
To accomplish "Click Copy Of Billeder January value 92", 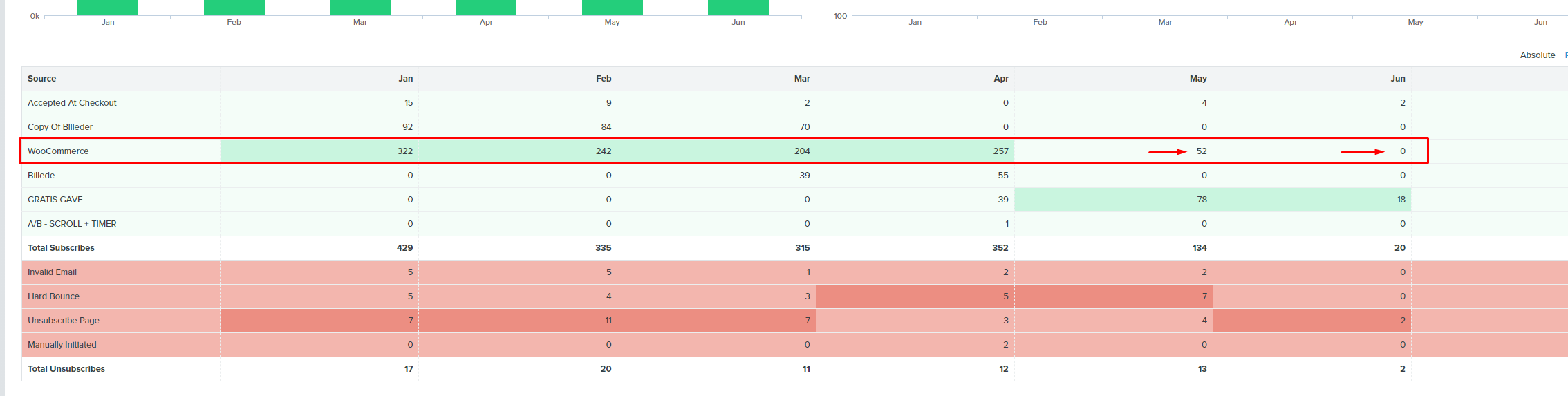I will coord(407,127).
